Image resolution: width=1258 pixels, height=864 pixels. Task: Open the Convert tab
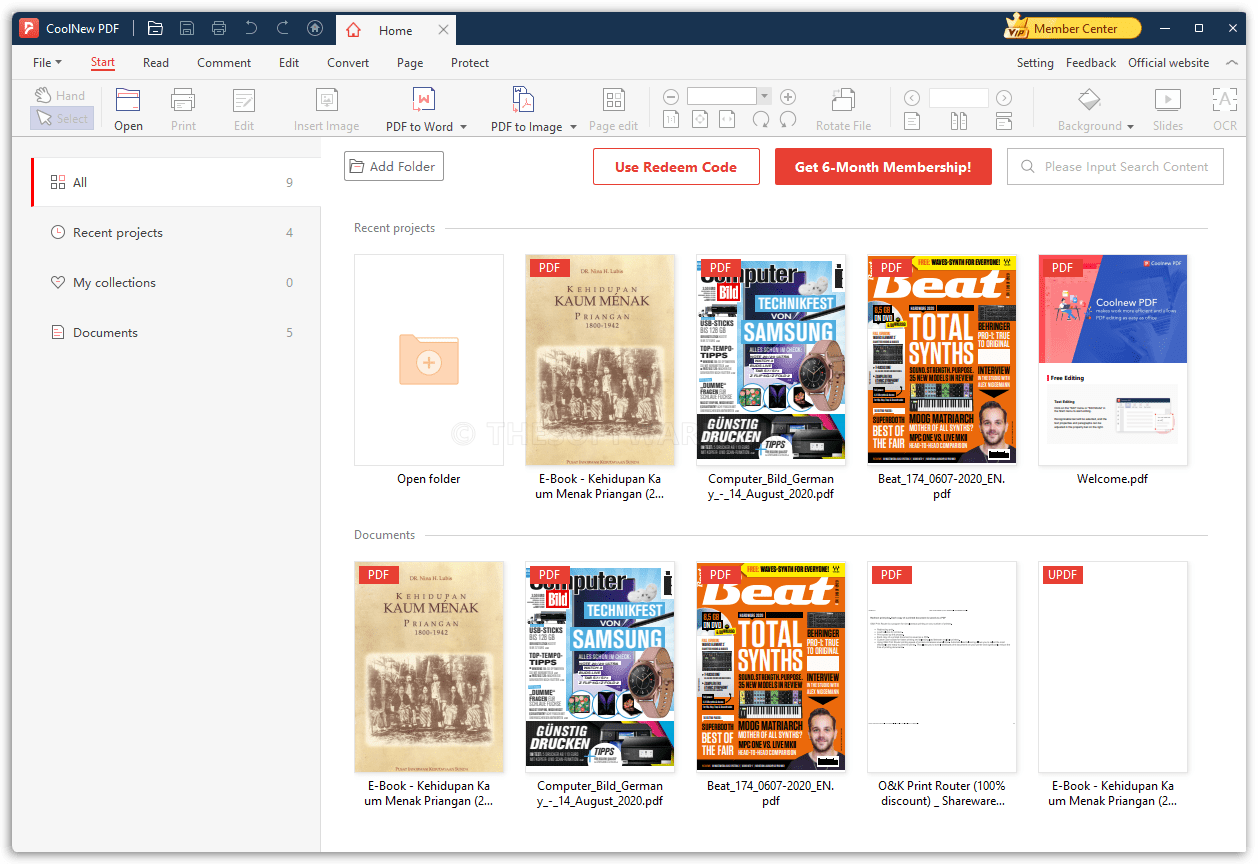[x=348, y=63]
